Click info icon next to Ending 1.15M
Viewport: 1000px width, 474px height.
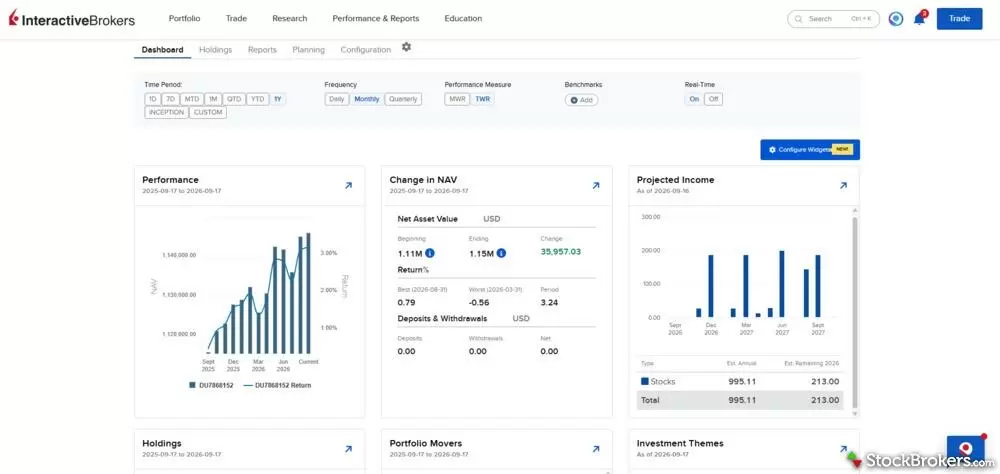501,253
